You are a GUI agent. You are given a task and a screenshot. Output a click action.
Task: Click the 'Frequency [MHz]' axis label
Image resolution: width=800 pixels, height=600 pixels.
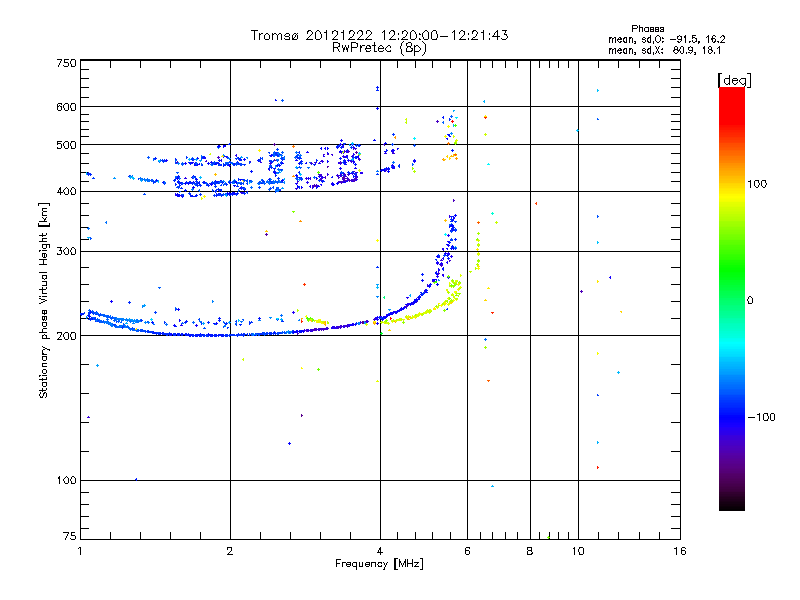(x=379, y=564)
